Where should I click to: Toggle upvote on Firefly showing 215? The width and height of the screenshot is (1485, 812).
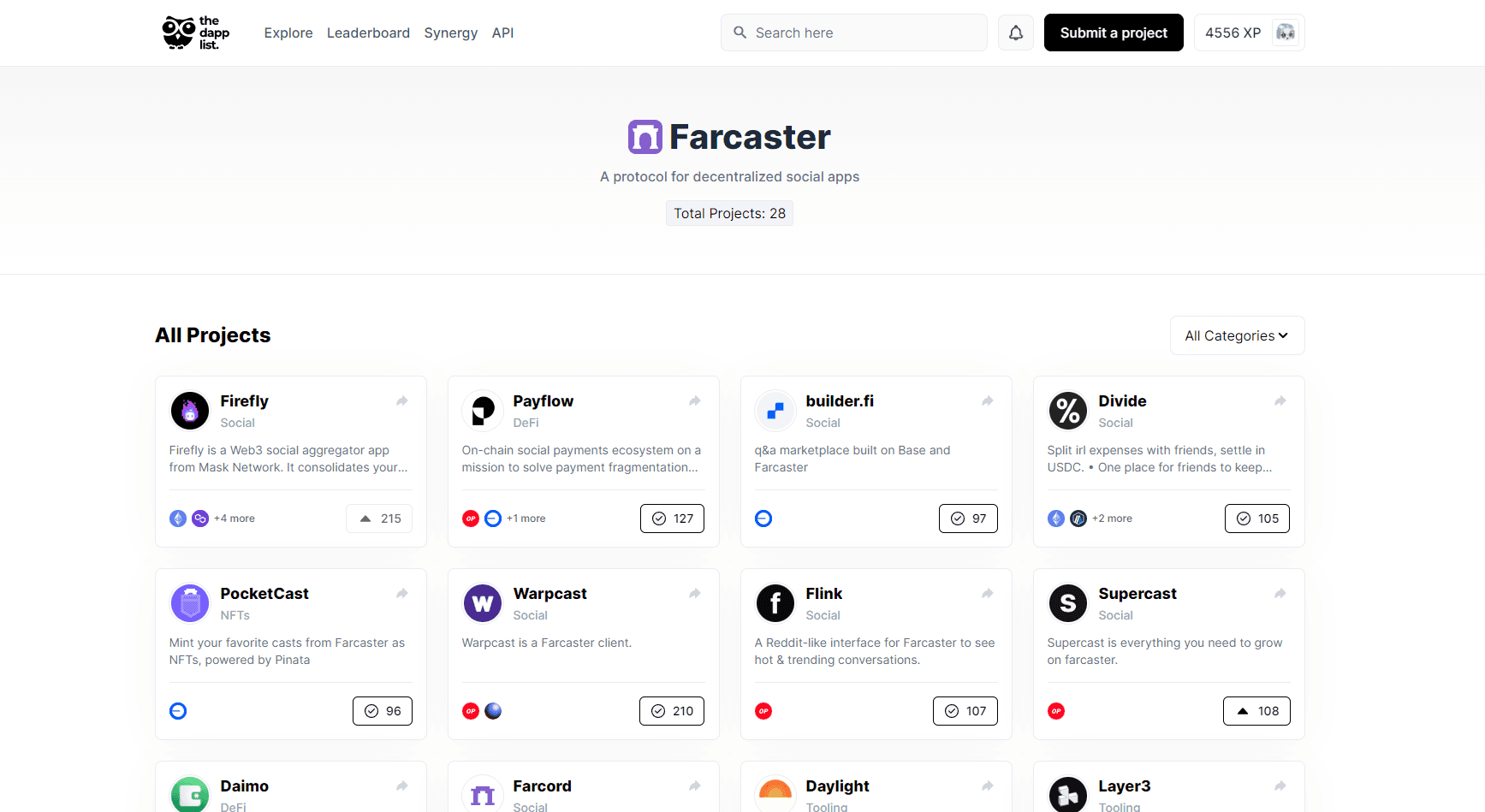379,519
